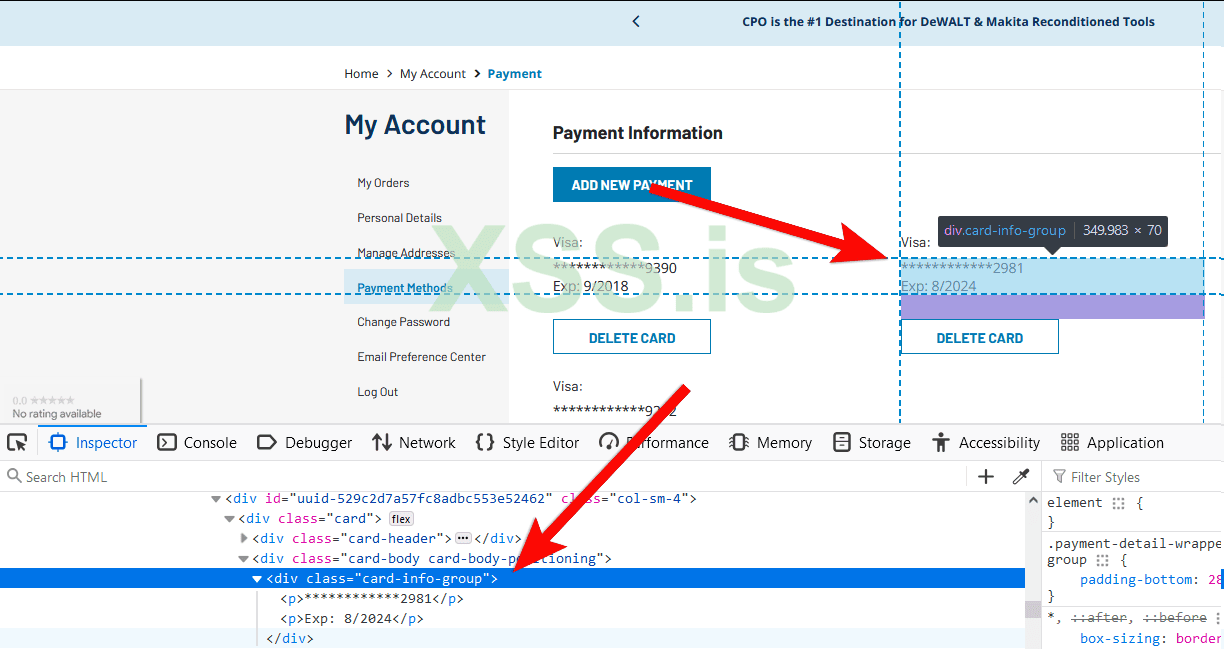Click ADD NEW PAYMENT button
Viewport: 1224px width, 649px height.
click(632, 185)
